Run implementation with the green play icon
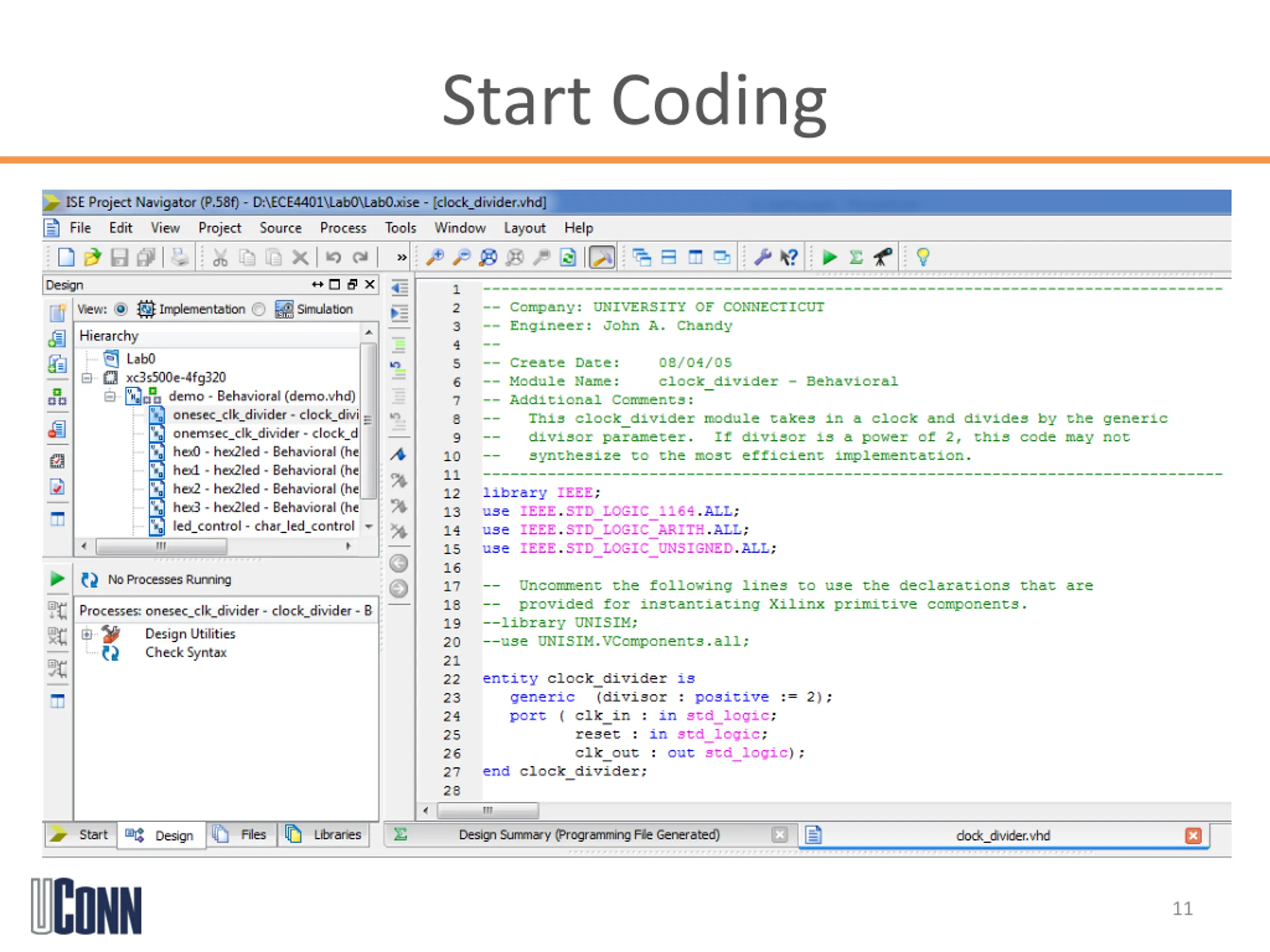Screen dimensions: 1270x952 [x=829, y=256]
